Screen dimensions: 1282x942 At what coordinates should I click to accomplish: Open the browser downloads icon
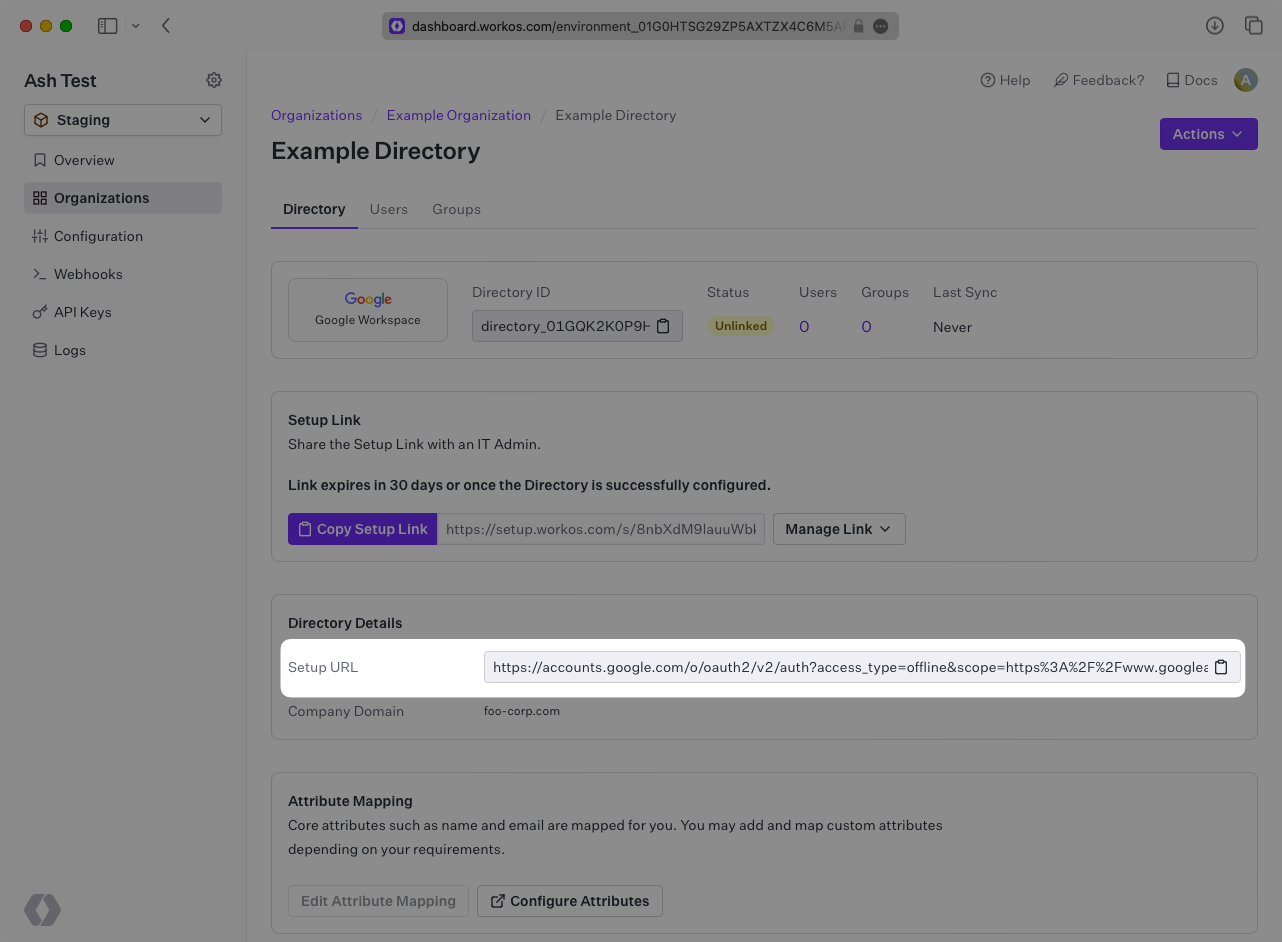click(1215, 26)
